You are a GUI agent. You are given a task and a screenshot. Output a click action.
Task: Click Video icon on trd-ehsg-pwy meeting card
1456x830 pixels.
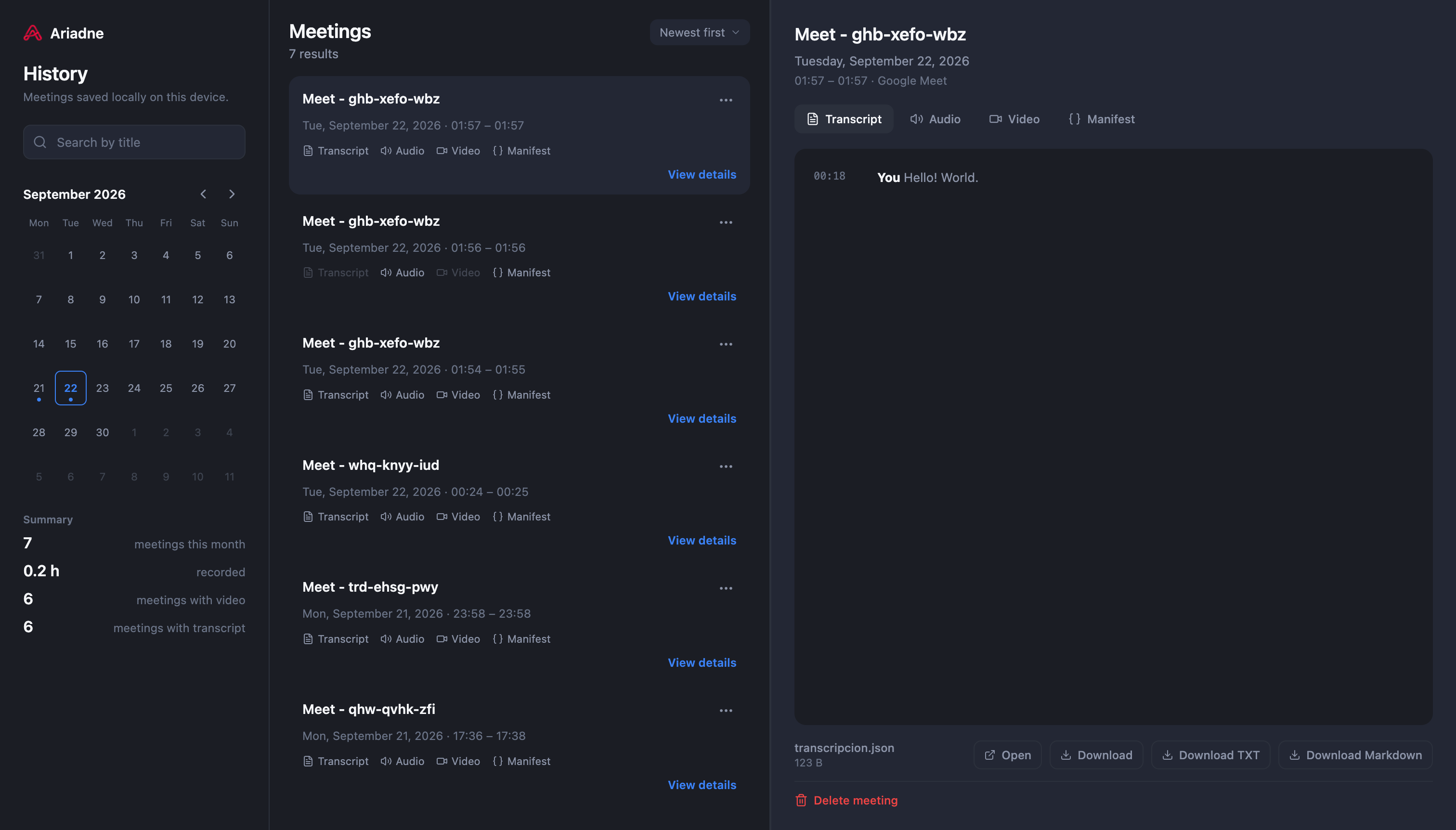coord(442,639)
